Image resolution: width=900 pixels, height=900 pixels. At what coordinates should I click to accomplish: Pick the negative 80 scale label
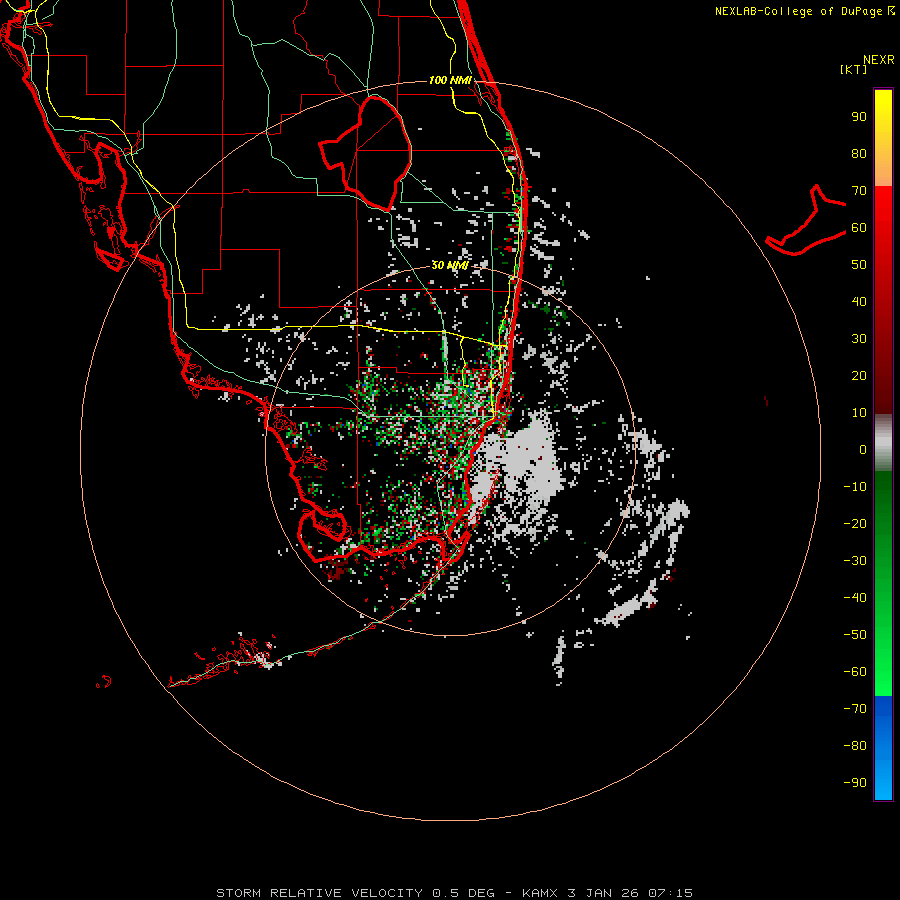tap(855, 746)
